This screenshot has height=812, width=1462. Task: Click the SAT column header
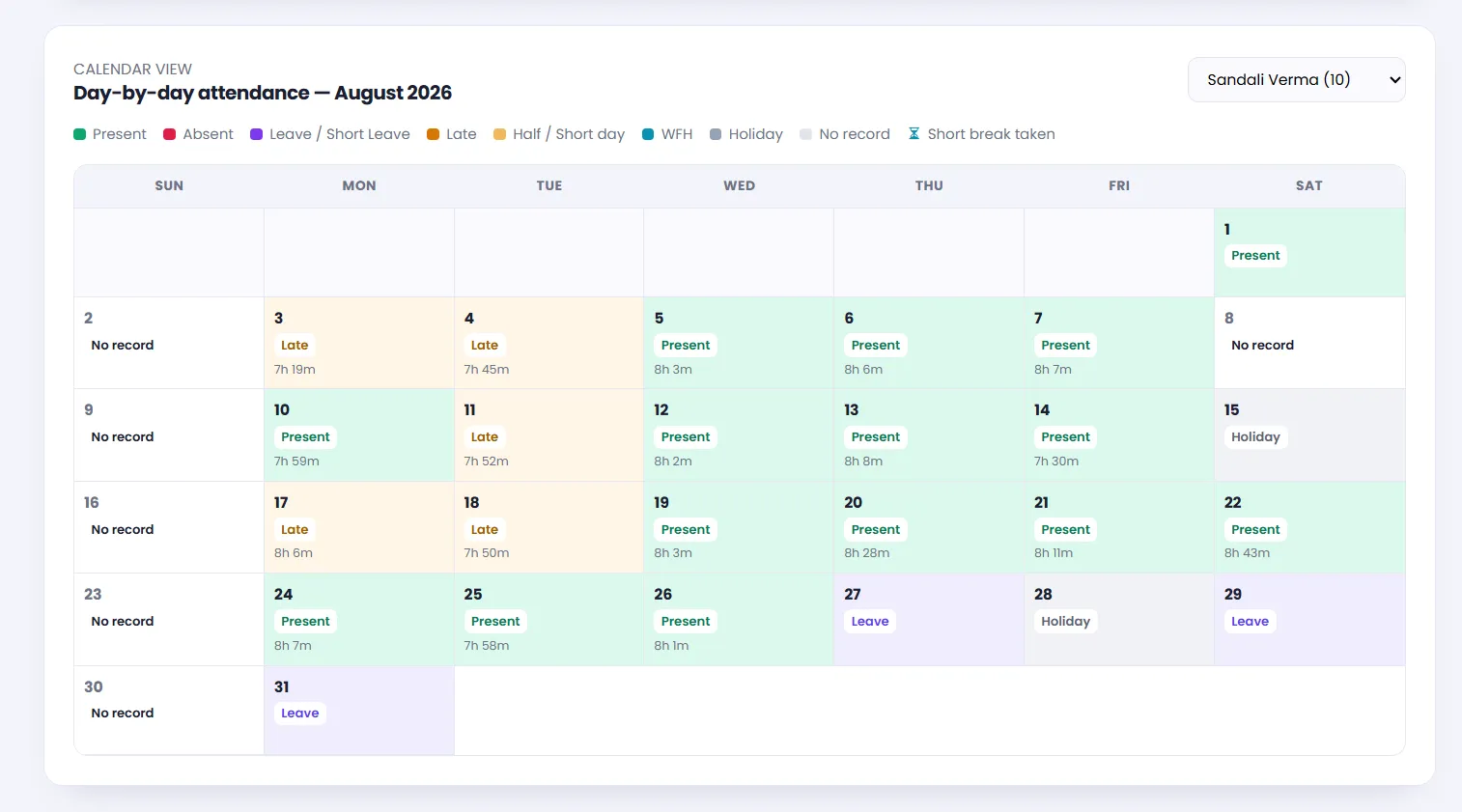[x=1309, y=185]
